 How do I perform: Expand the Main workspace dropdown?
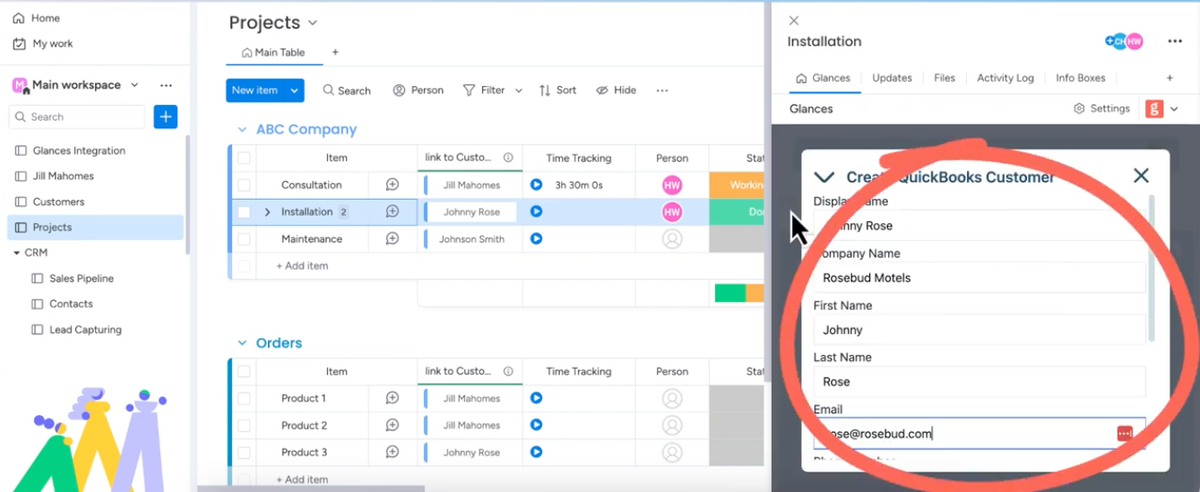[134, 85]
